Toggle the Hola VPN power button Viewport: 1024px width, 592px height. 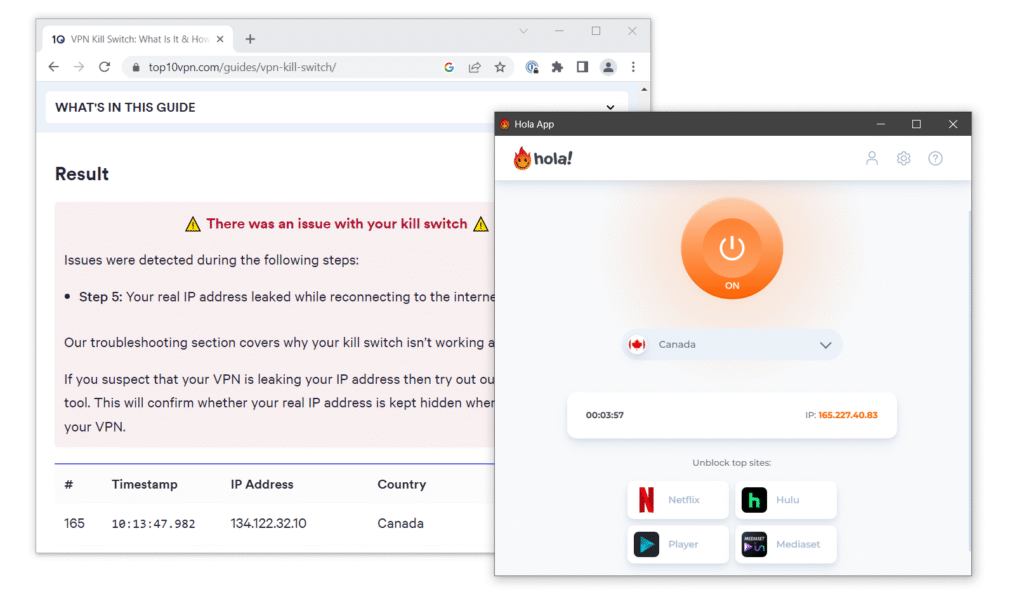[x=731, y=249]
